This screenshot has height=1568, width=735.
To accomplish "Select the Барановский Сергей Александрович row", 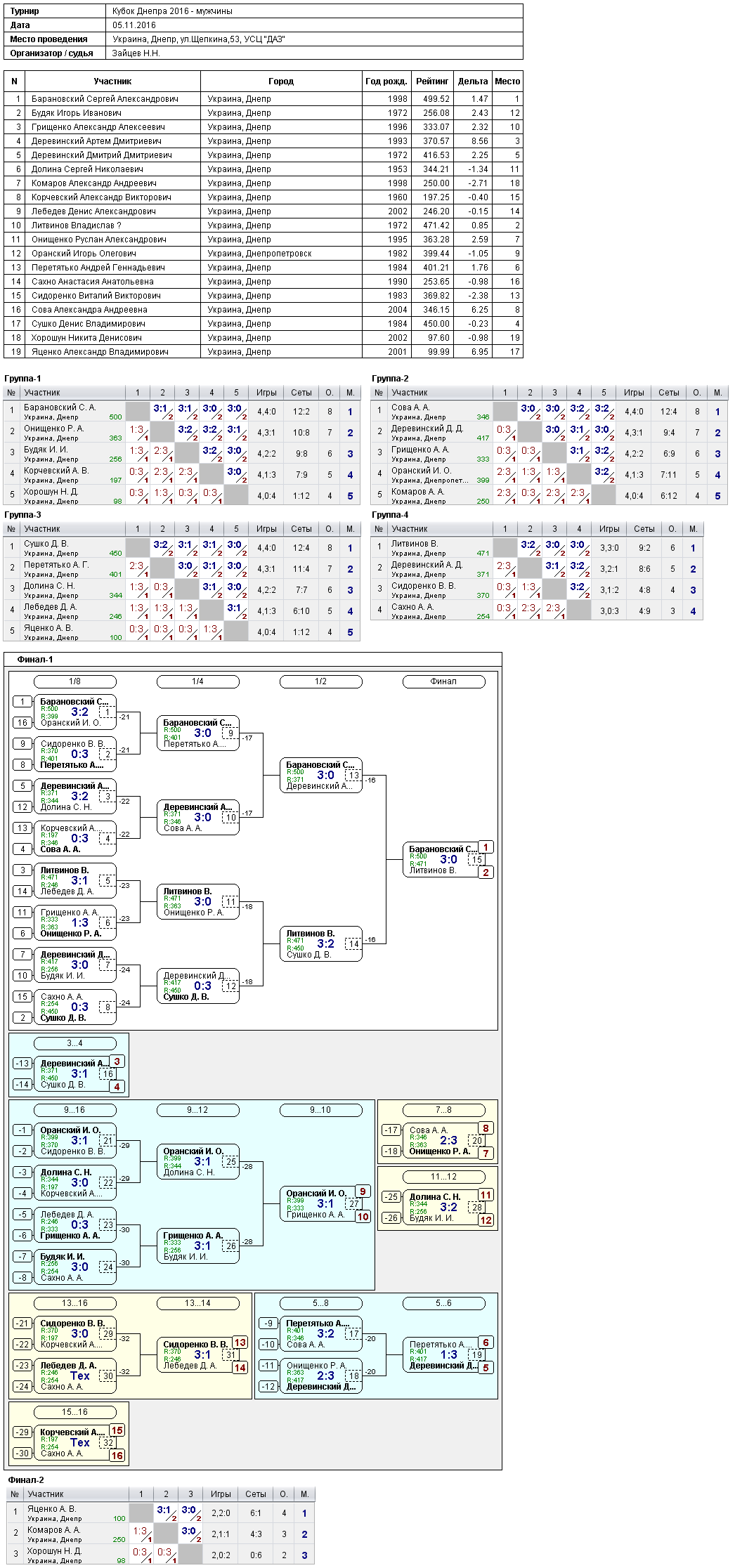I will 264,99.
